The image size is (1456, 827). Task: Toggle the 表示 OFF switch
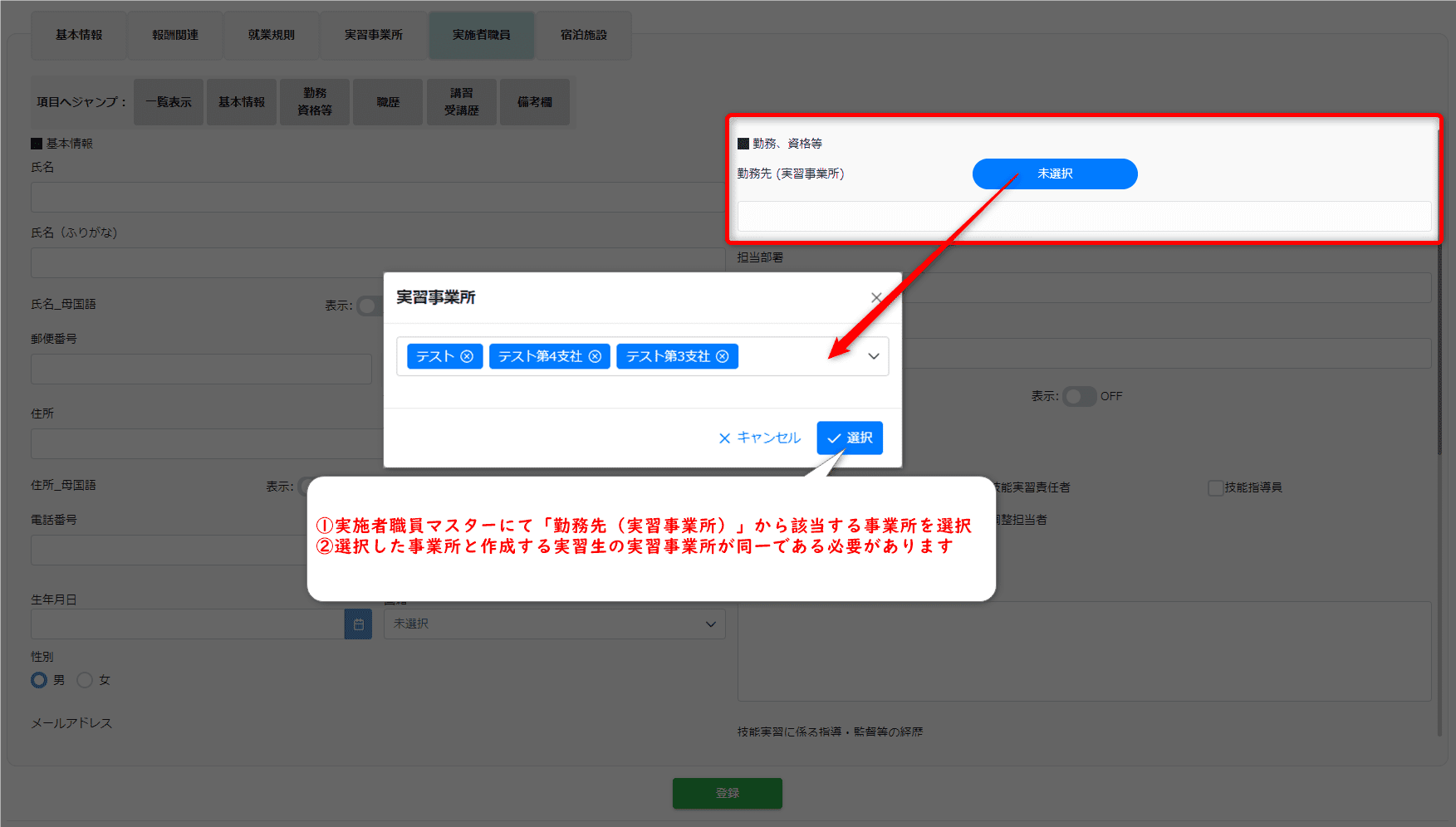(x=1079, y=397)
